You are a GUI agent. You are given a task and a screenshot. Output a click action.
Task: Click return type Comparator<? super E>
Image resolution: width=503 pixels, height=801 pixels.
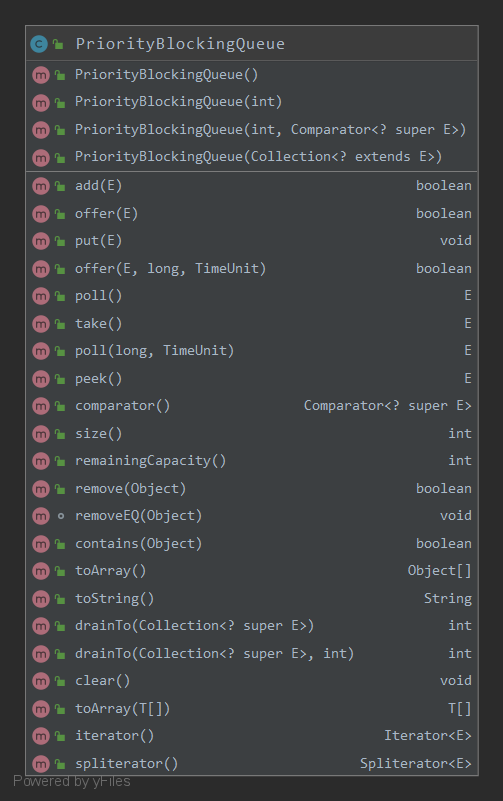click(388, 406)
